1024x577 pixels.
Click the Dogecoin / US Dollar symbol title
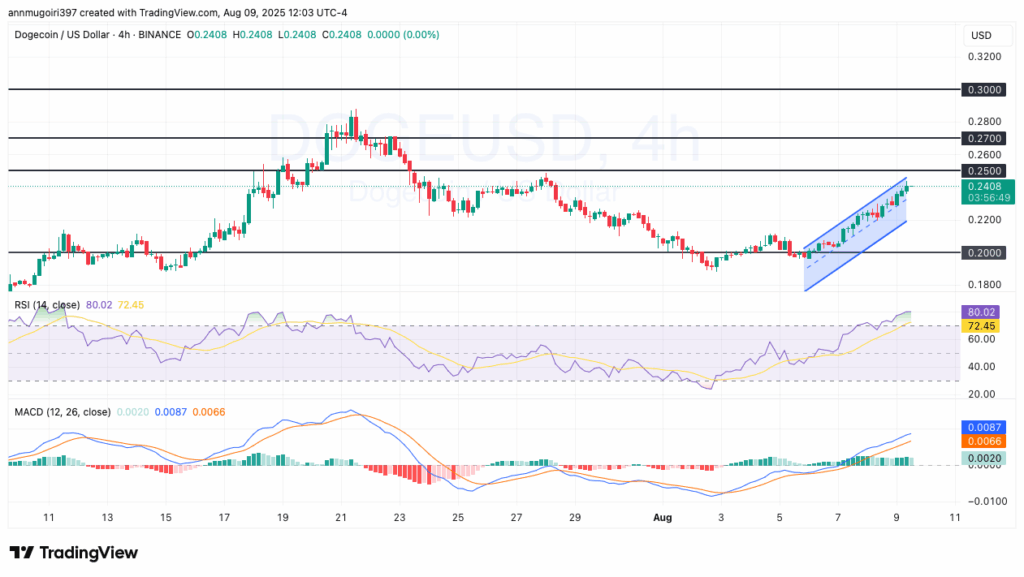[x=59, y=35]
